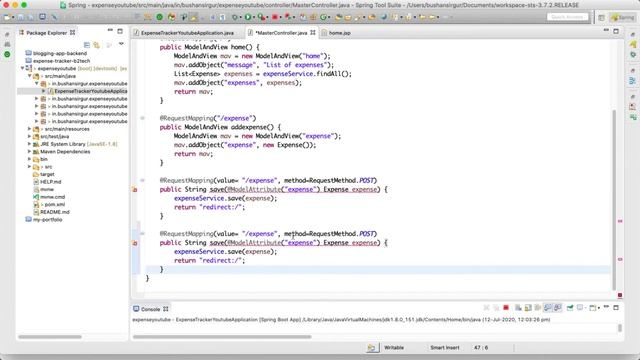This screenshot has height=360, width=640.
Task: Switch to ExpenseTrackerYoutubeApplication.java tab
Action: [187, 33]
